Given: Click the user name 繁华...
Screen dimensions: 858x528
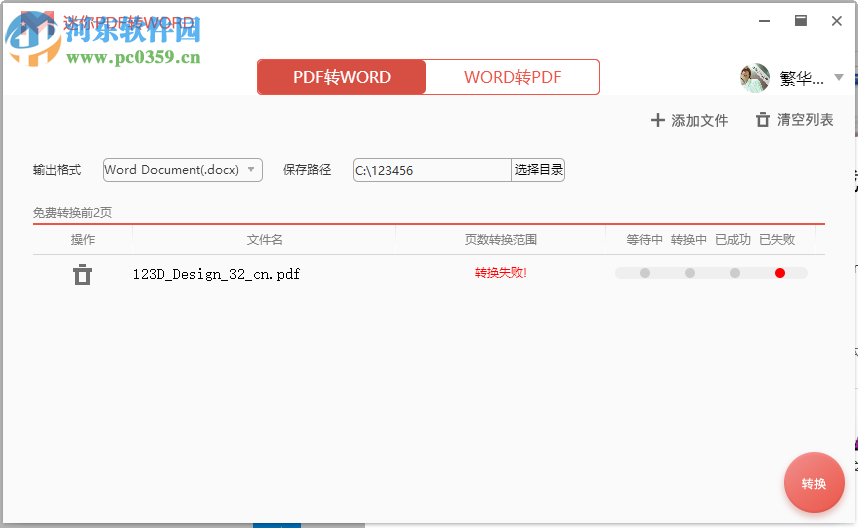Looking at the screenshot, I should pos(801,78).
